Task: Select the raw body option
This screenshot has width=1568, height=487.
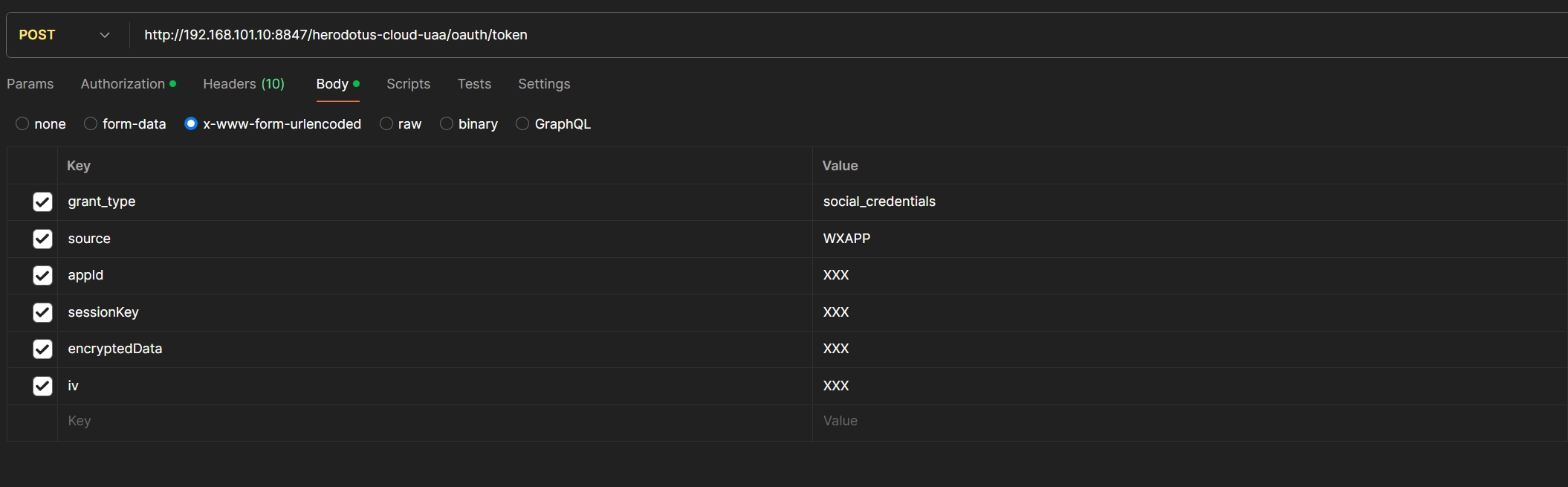Action: (x=386, y=124)
